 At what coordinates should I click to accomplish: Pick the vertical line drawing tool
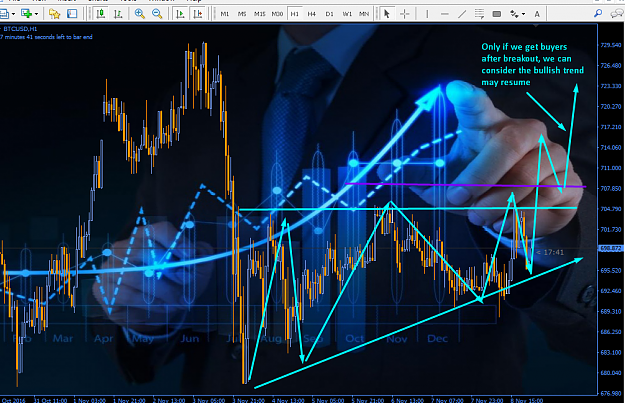(x=427, y=14)
